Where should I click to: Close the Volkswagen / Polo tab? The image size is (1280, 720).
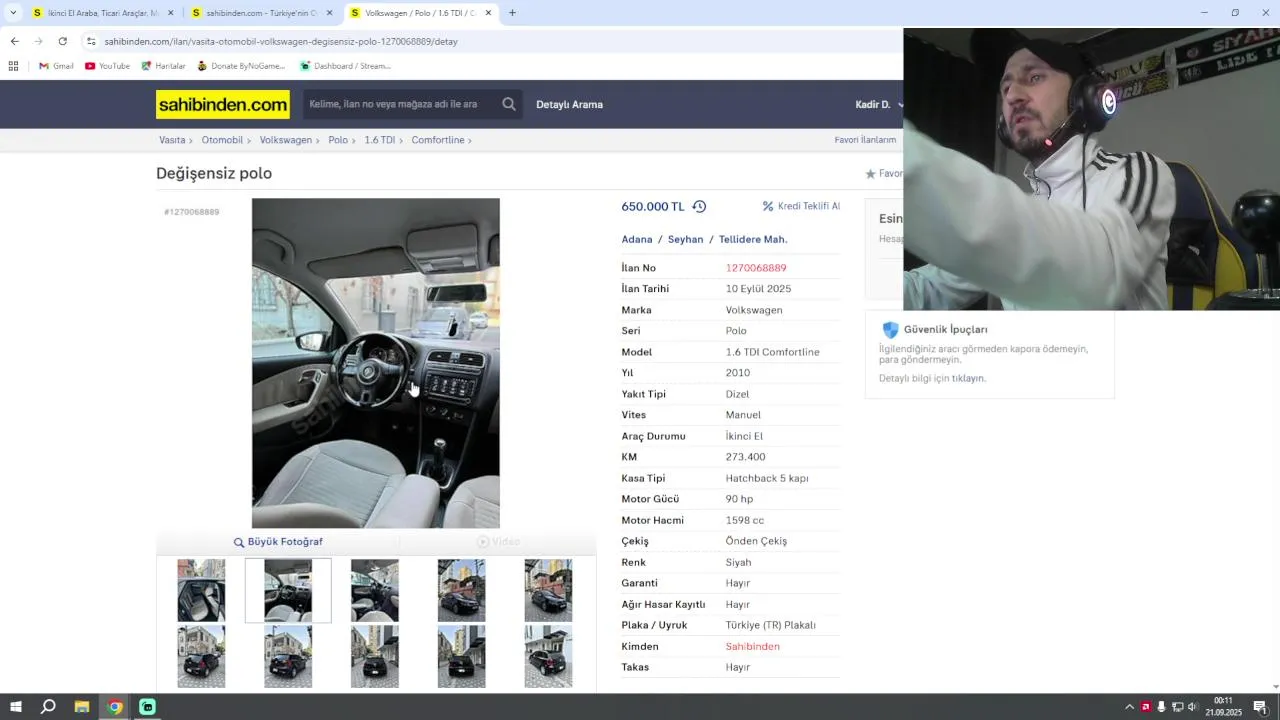[x=488, y=13]
